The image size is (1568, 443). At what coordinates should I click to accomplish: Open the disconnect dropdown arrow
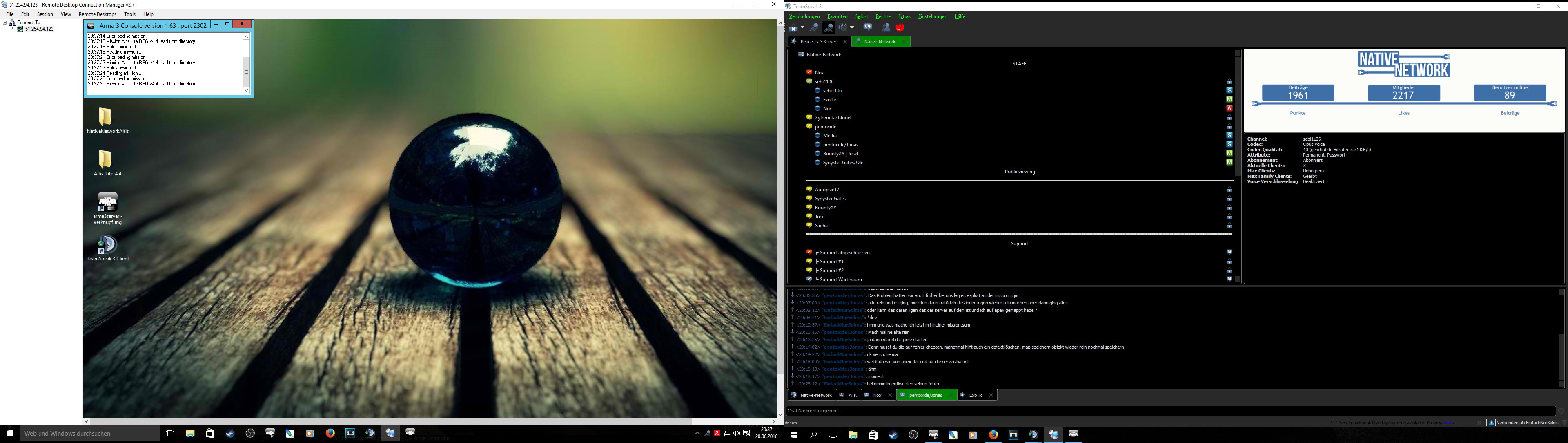tap(803, 27)
